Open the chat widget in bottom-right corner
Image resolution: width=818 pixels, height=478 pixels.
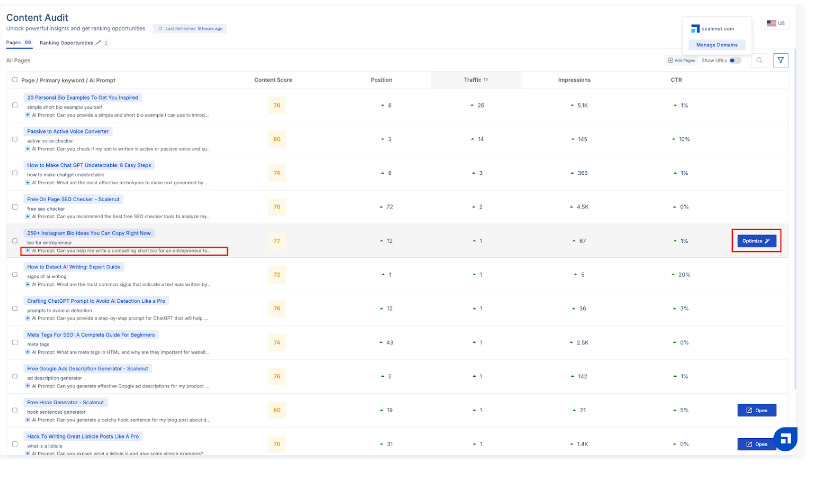tap(785, 440)
